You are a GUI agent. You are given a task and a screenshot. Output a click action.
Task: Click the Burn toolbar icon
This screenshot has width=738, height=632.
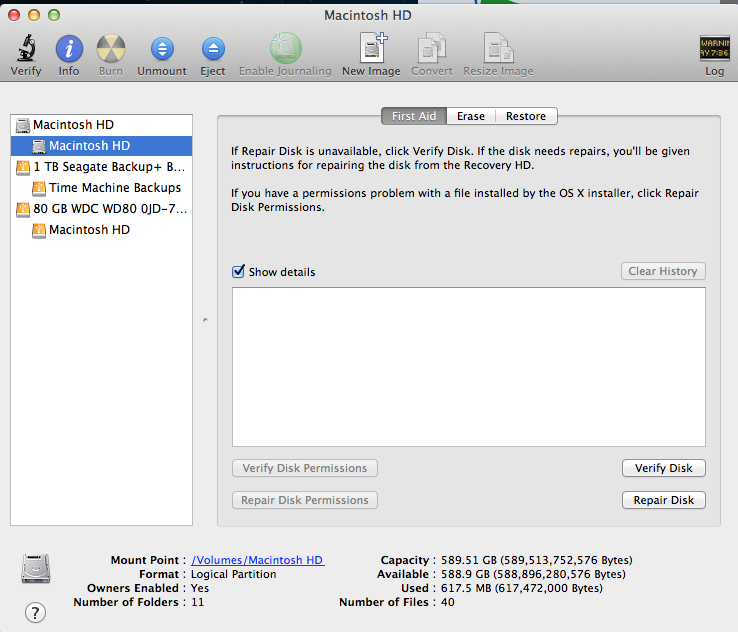pyautogui.click(x=111, y=48)
